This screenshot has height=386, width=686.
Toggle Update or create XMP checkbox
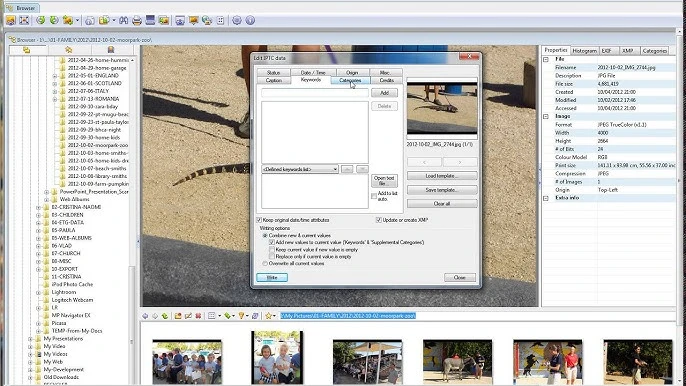click(x=379, y=220)
